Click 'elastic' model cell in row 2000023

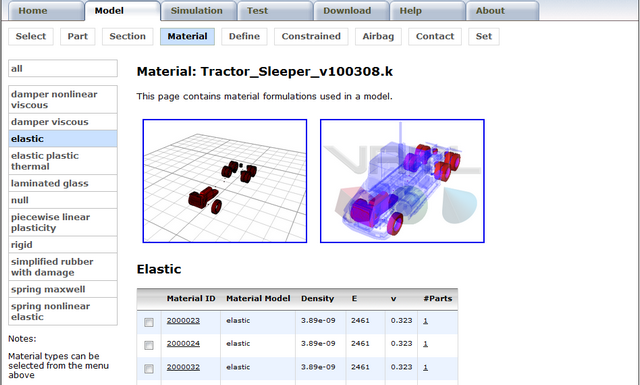click(238, 320)
